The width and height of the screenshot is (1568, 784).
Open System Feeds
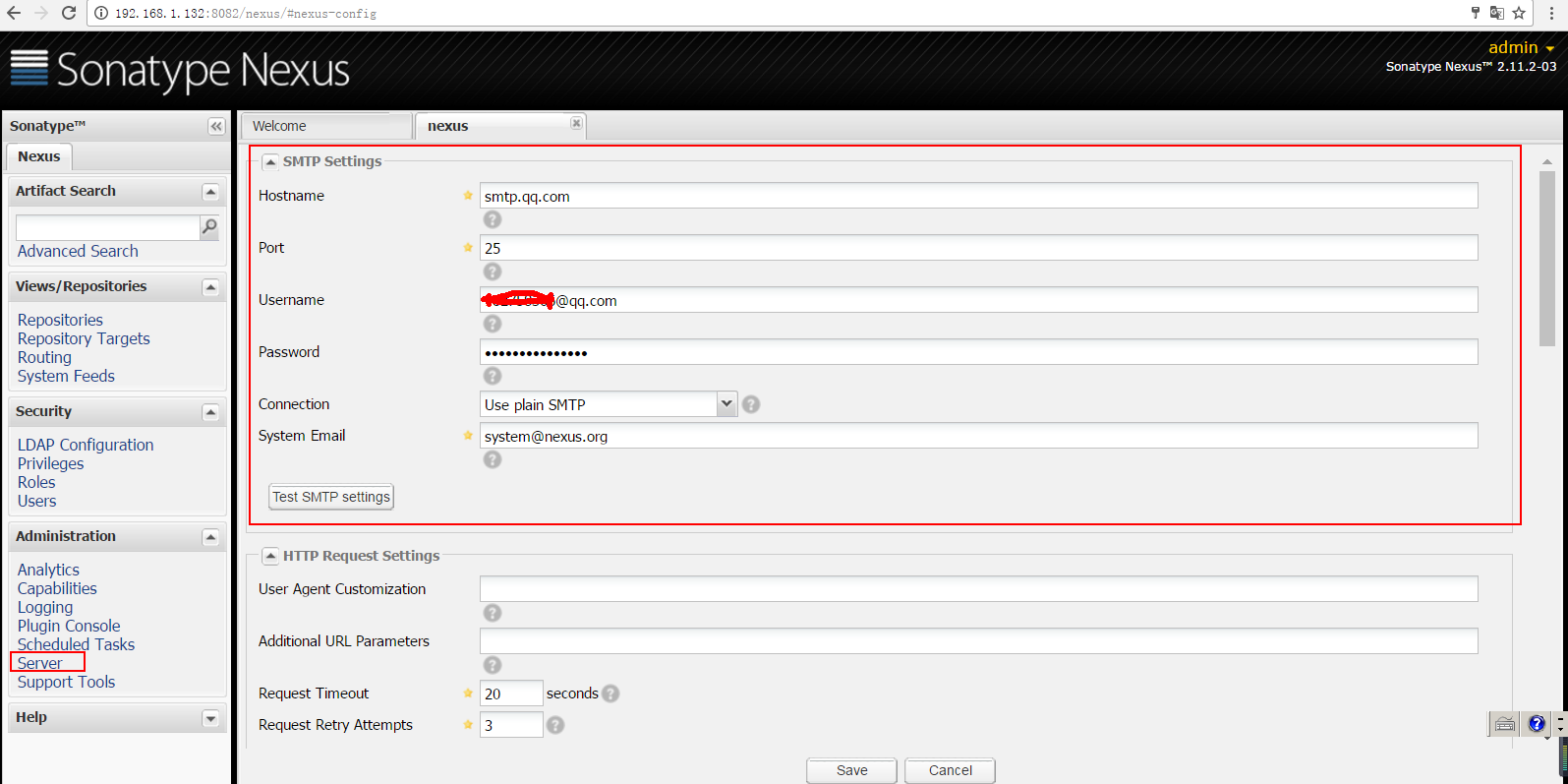[66, 376]
